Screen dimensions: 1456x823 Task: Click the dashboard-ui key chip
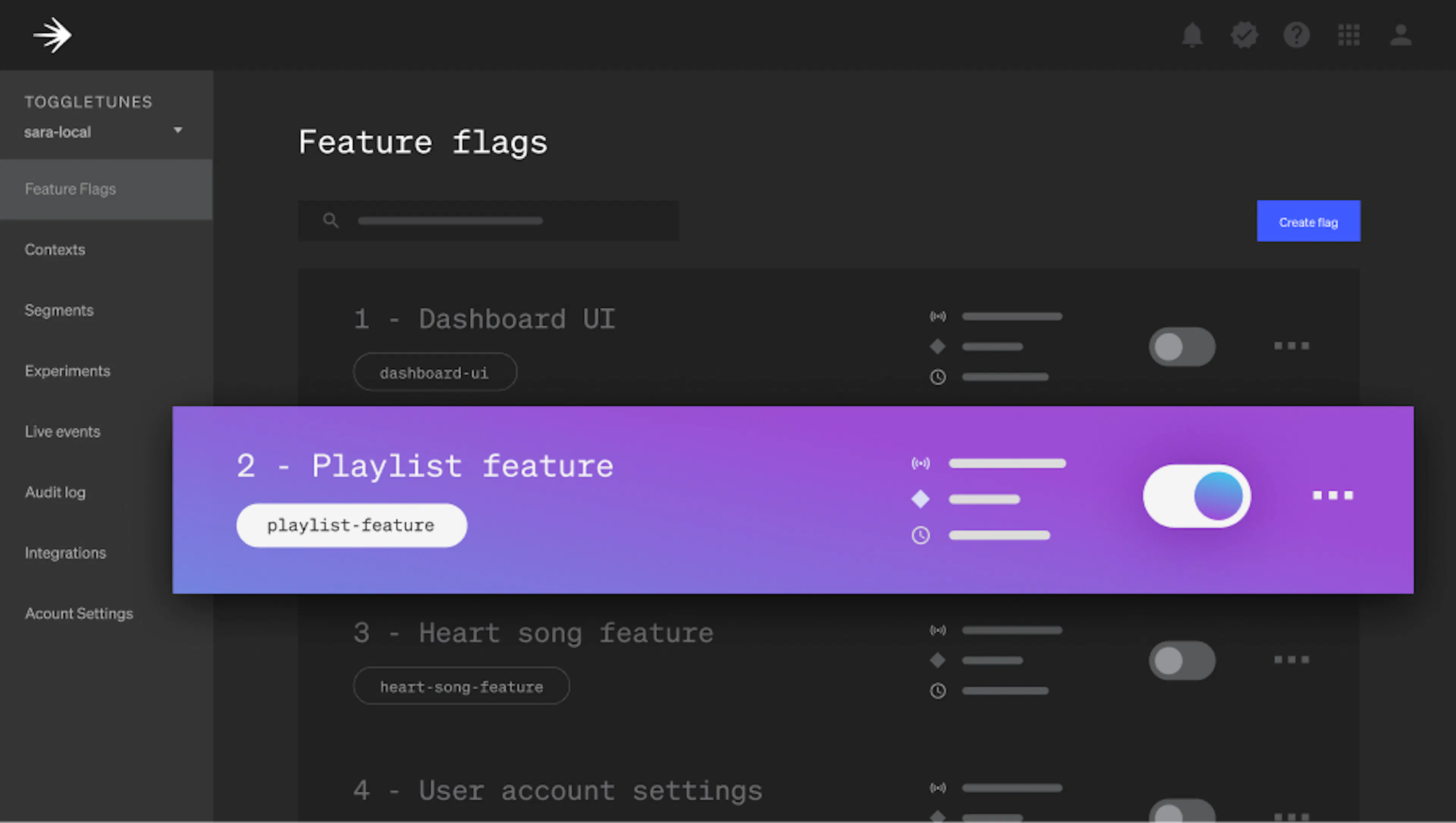pos(435,372)
